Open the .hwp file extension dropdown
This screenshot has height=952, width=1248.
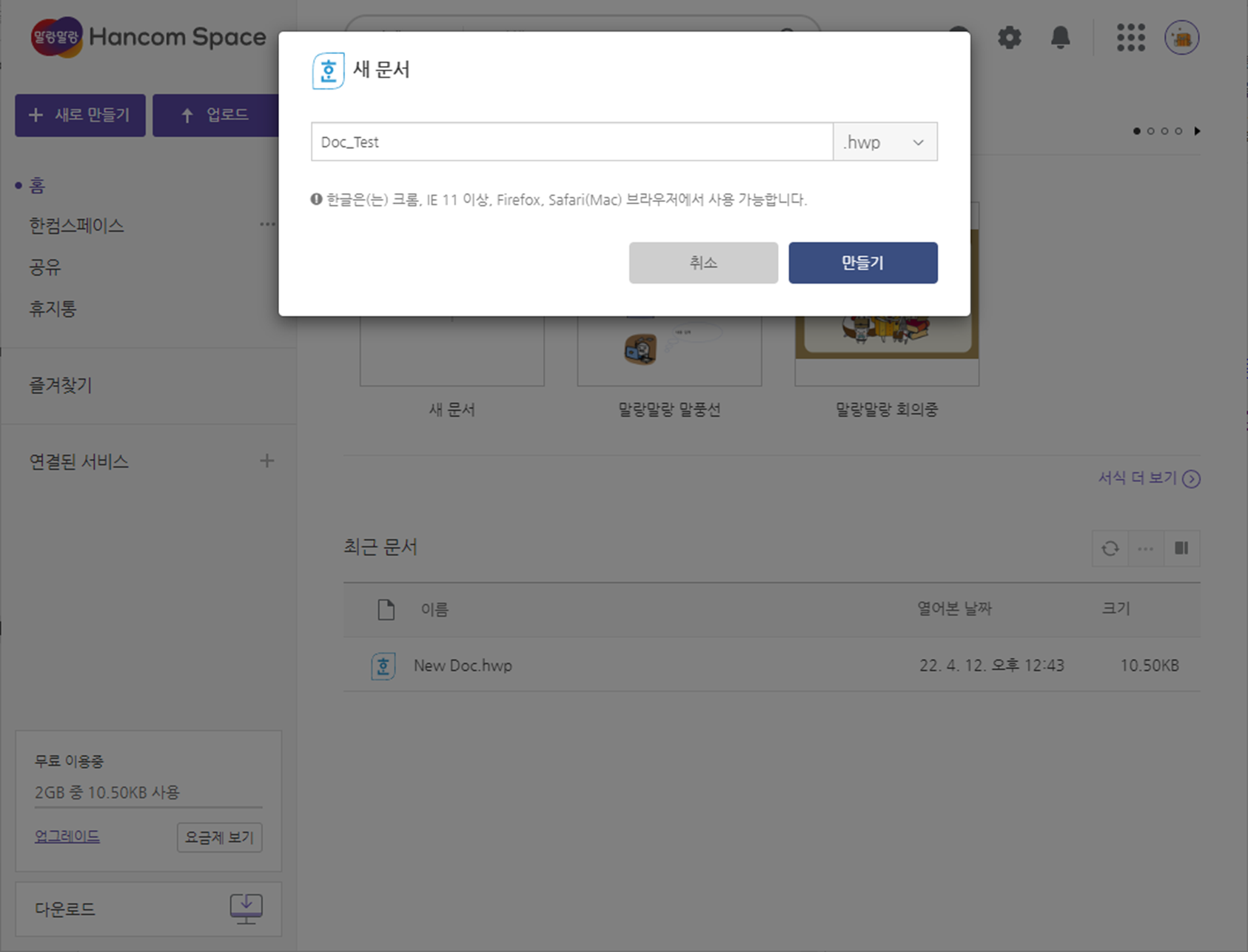(x=885, y=141)
